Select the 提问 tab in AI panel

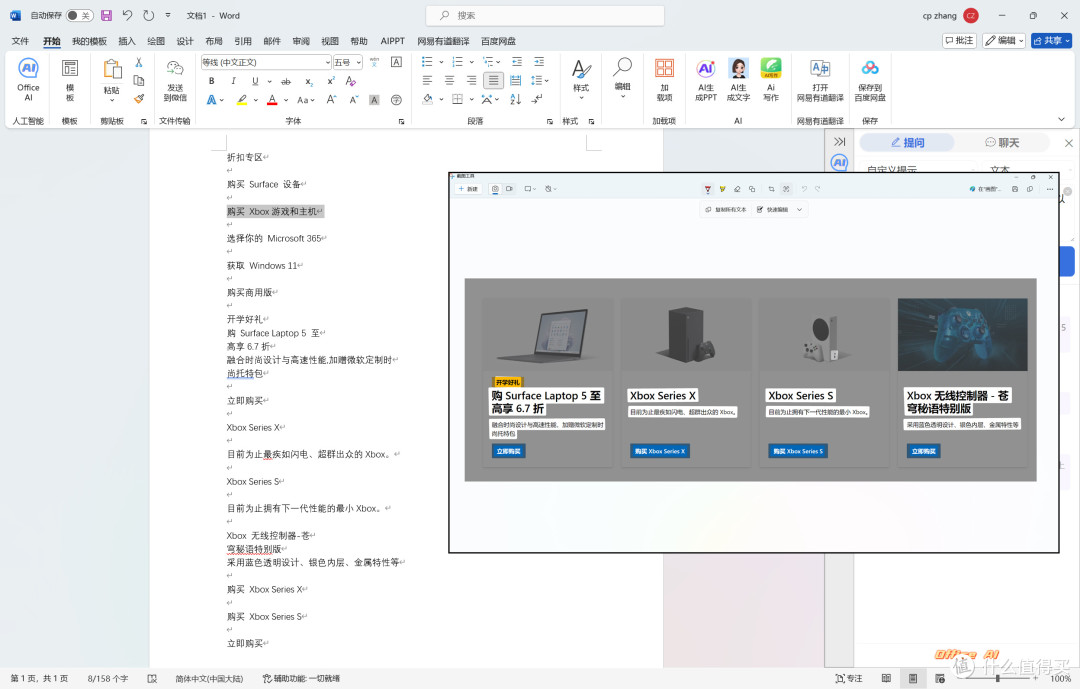click(x=907, y=143)
